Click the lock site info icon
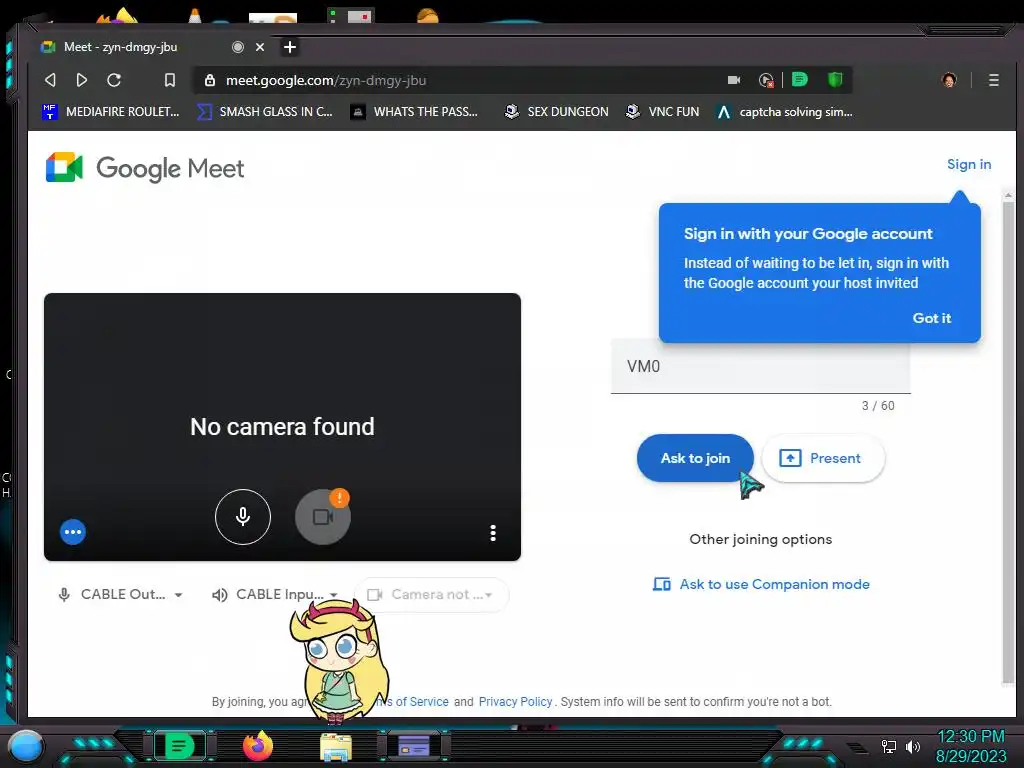 click(x=210, y=80)
